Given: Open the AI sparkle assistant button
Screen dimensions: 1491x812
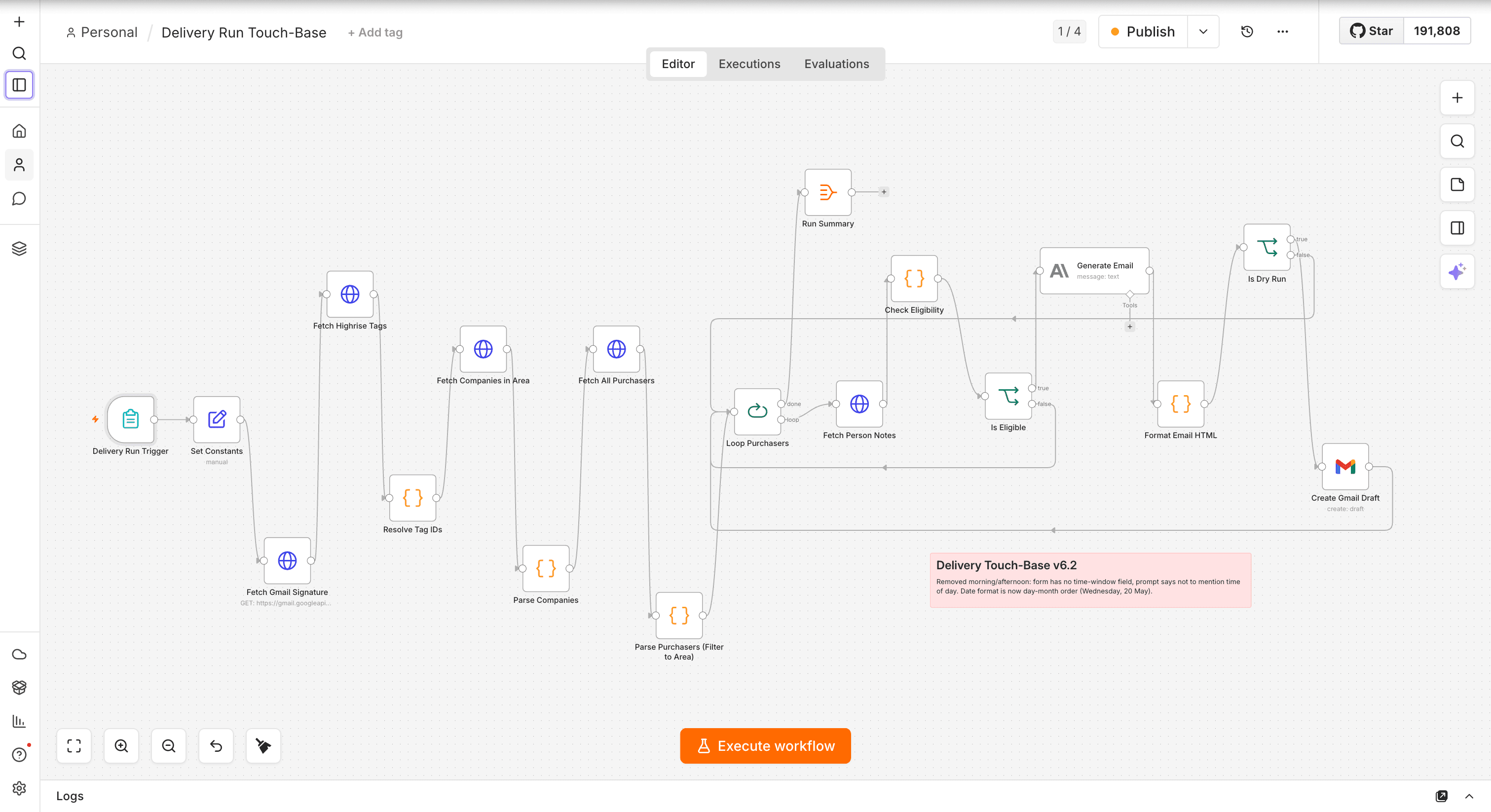Looking at the screenshot, I should (x=1457, y=271).
